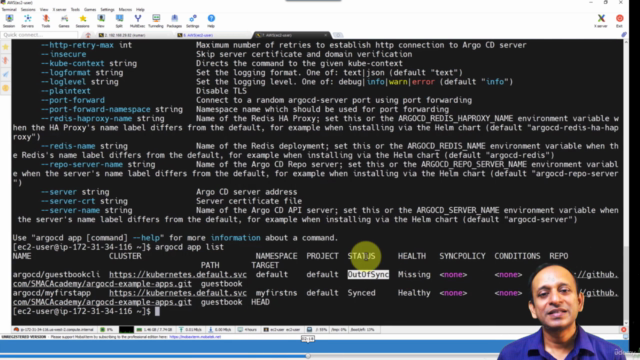Viewport: 640px width, 360px height.
Task: Open the Help menu in the menu bar
Action: coord(140,9)
